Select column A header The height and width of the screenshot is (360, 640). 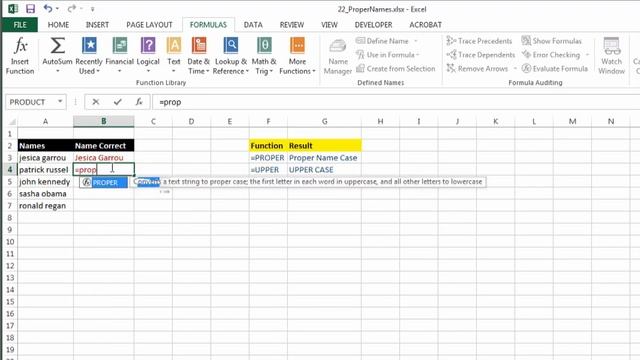45,121
